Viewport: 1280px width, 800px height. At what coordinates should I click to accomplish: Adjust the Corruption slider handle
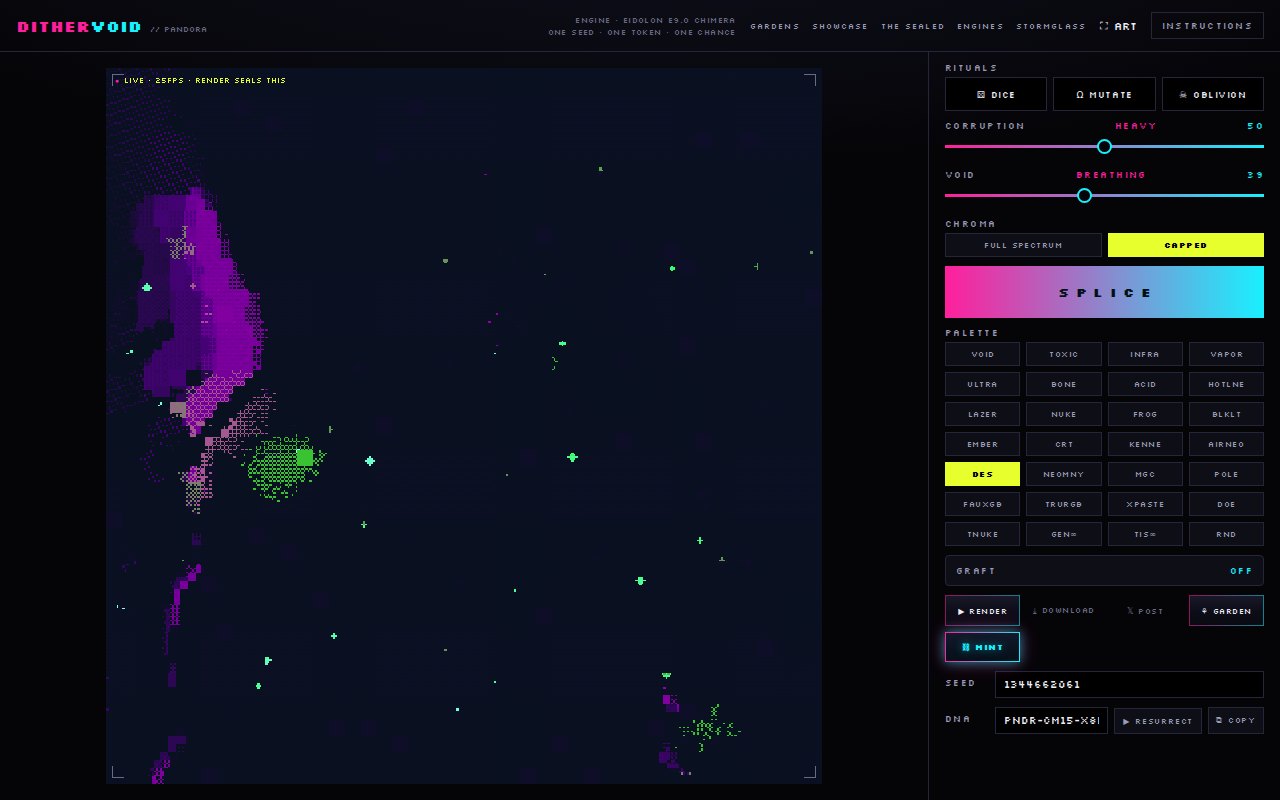point(1104,146)
